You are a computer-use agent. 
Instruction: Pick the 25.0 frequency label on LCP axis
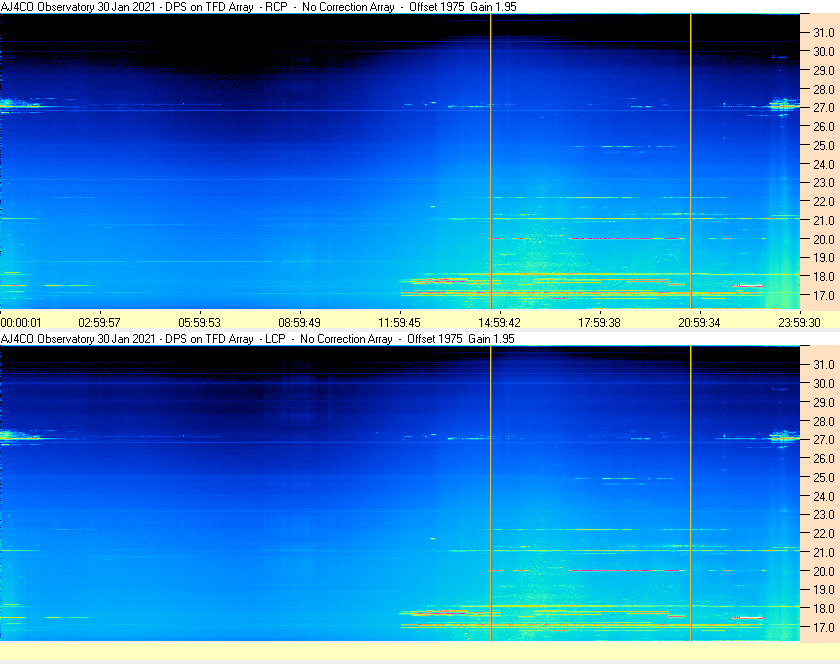(824, 477)
